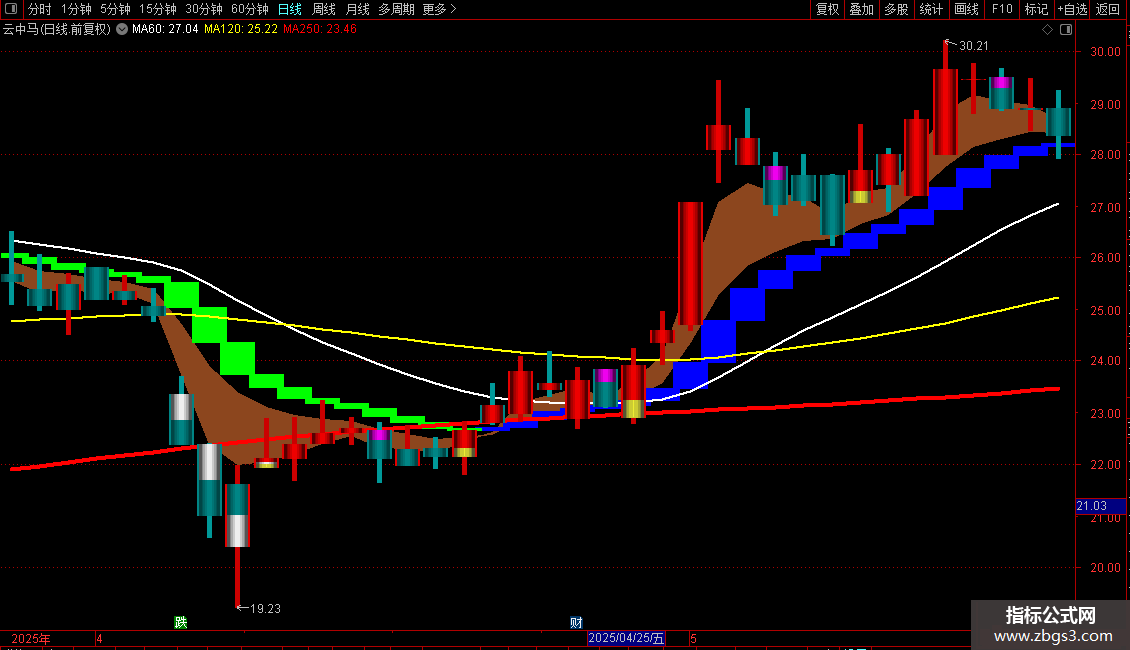Switch to 周线 weekly chart
Screen dimensions: 1130x650
324,9
